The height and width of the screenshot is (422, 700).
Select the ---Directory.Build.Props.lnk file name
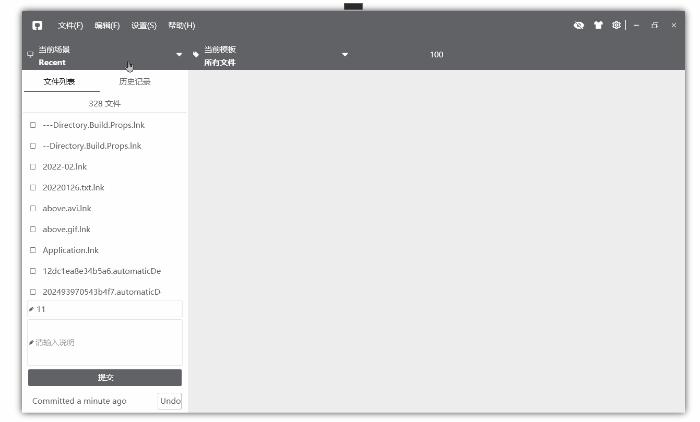93,125
